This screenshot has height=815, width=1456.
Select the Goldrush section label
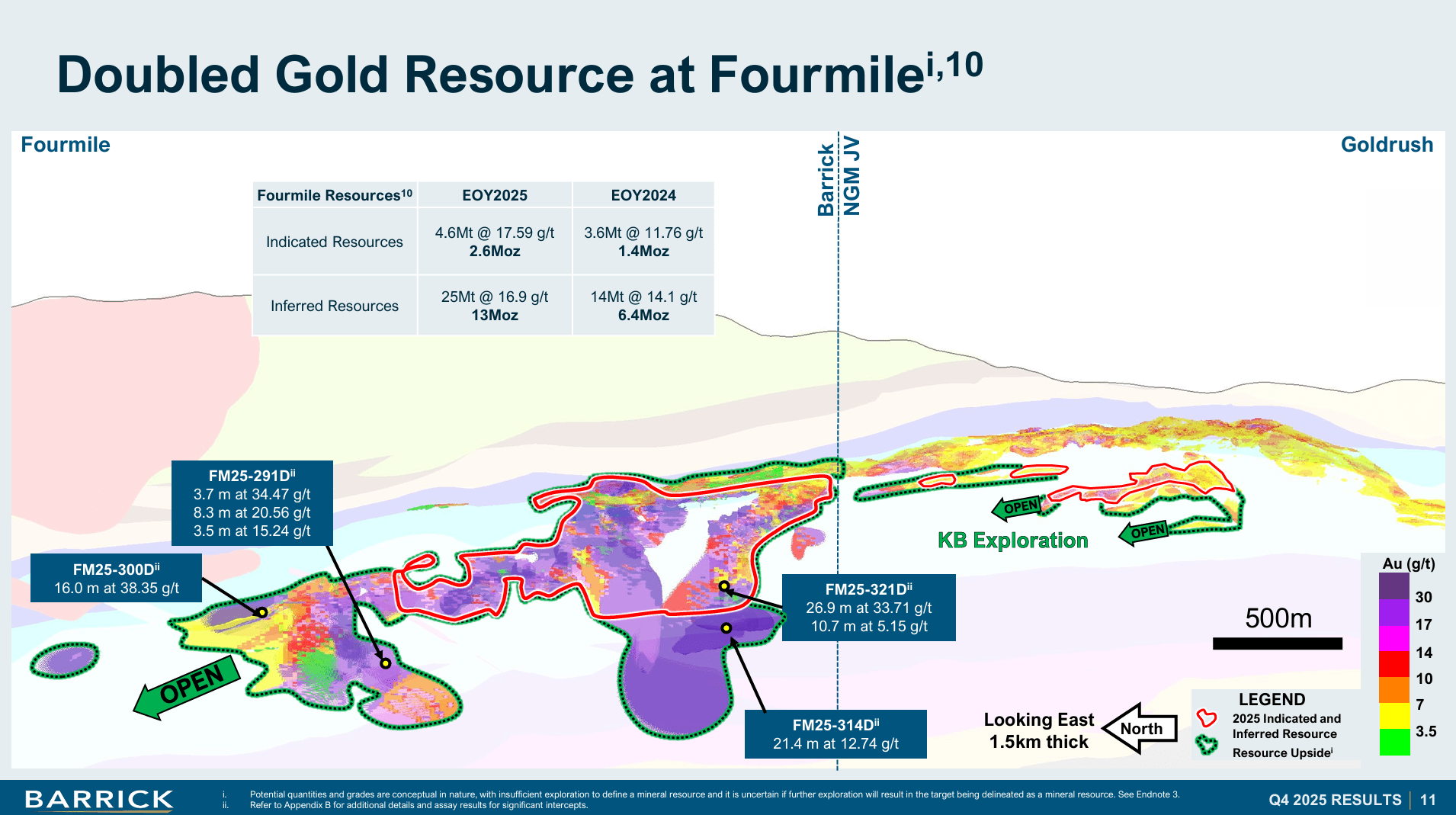[1386, 145]
